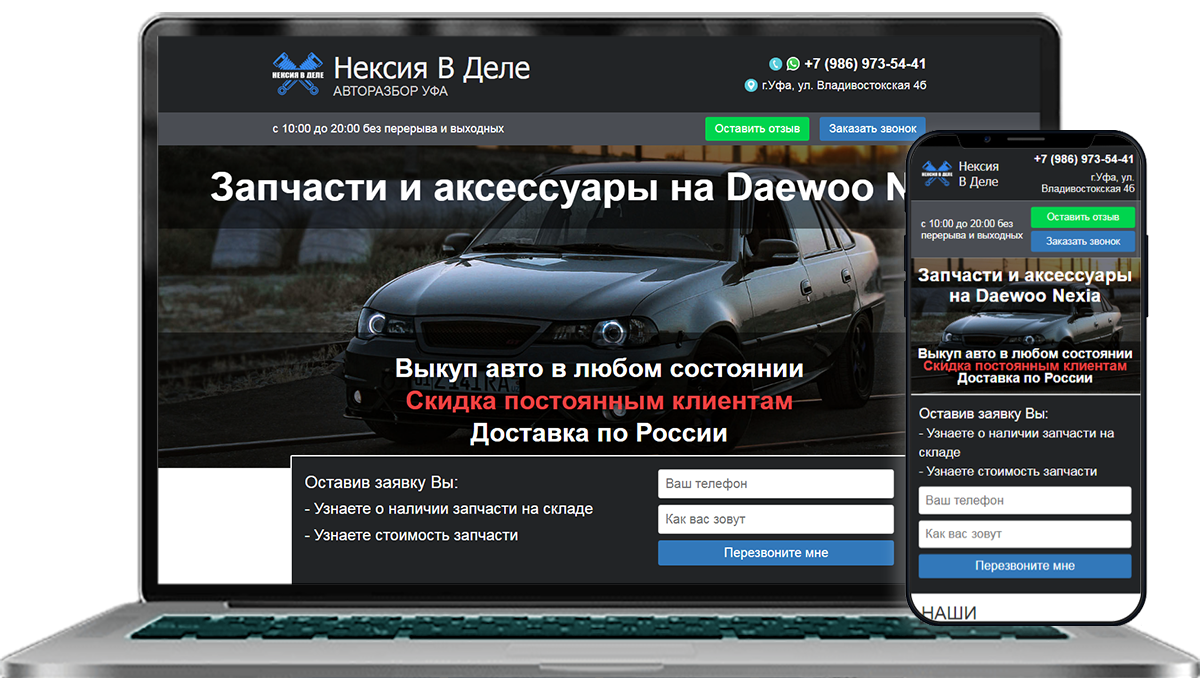
Task: Click Узнаете о наличии запчасти line on laptop
Action: click(x=449, y=509)
